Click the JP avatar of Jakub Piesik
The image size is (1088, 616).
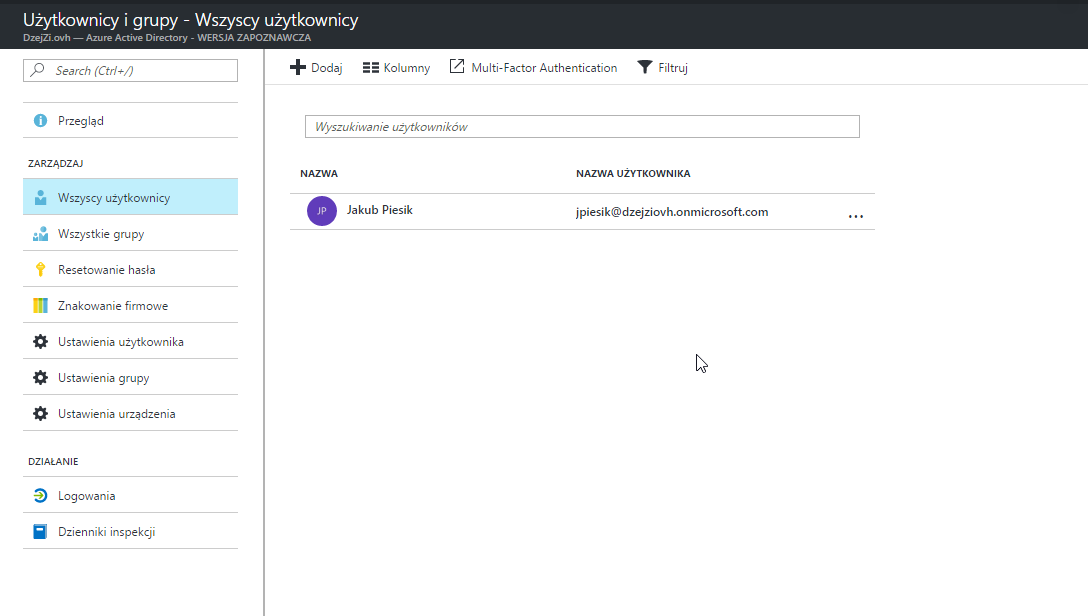click(x=321, y=211)
